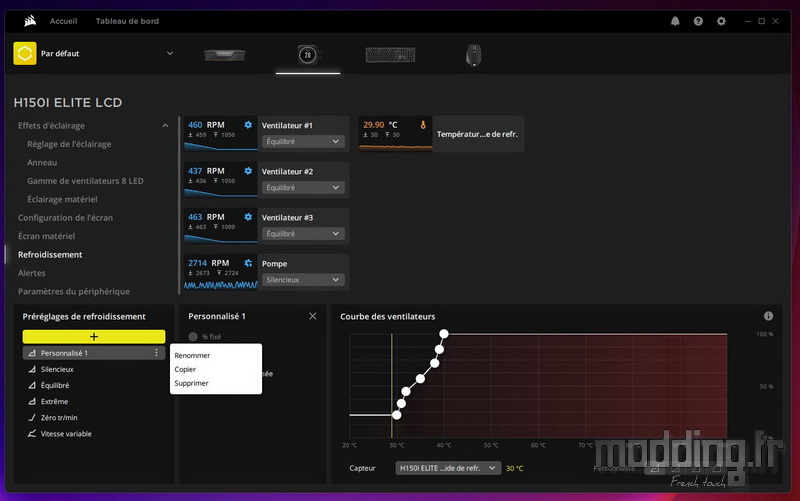
Task: Click the 437 RPM sensor graph tile
Action: point(220,180)
